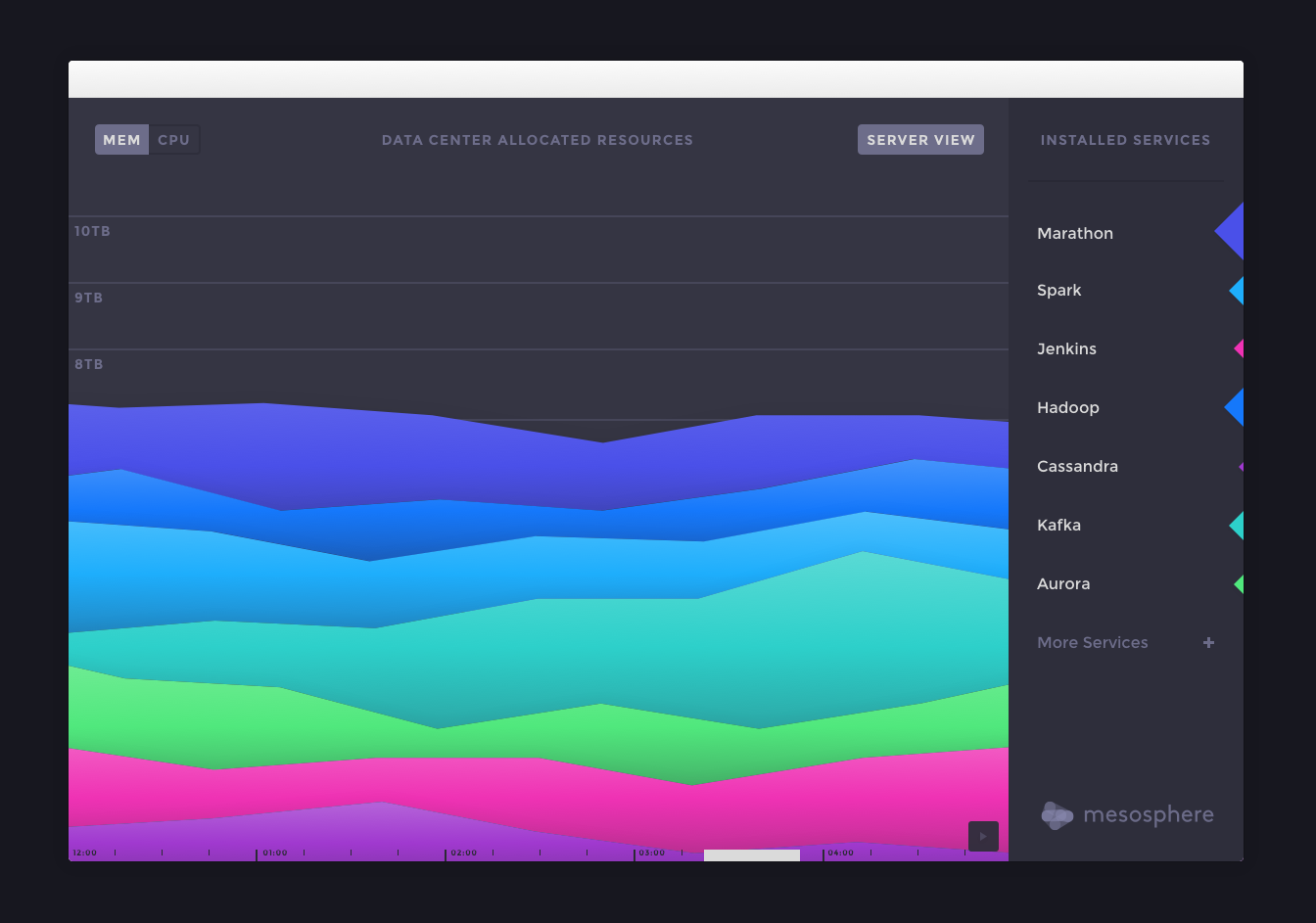Select the magenta Cassandra indicator icon
This screenshot has height=923, width=1316.
[x=1240, y=466]
